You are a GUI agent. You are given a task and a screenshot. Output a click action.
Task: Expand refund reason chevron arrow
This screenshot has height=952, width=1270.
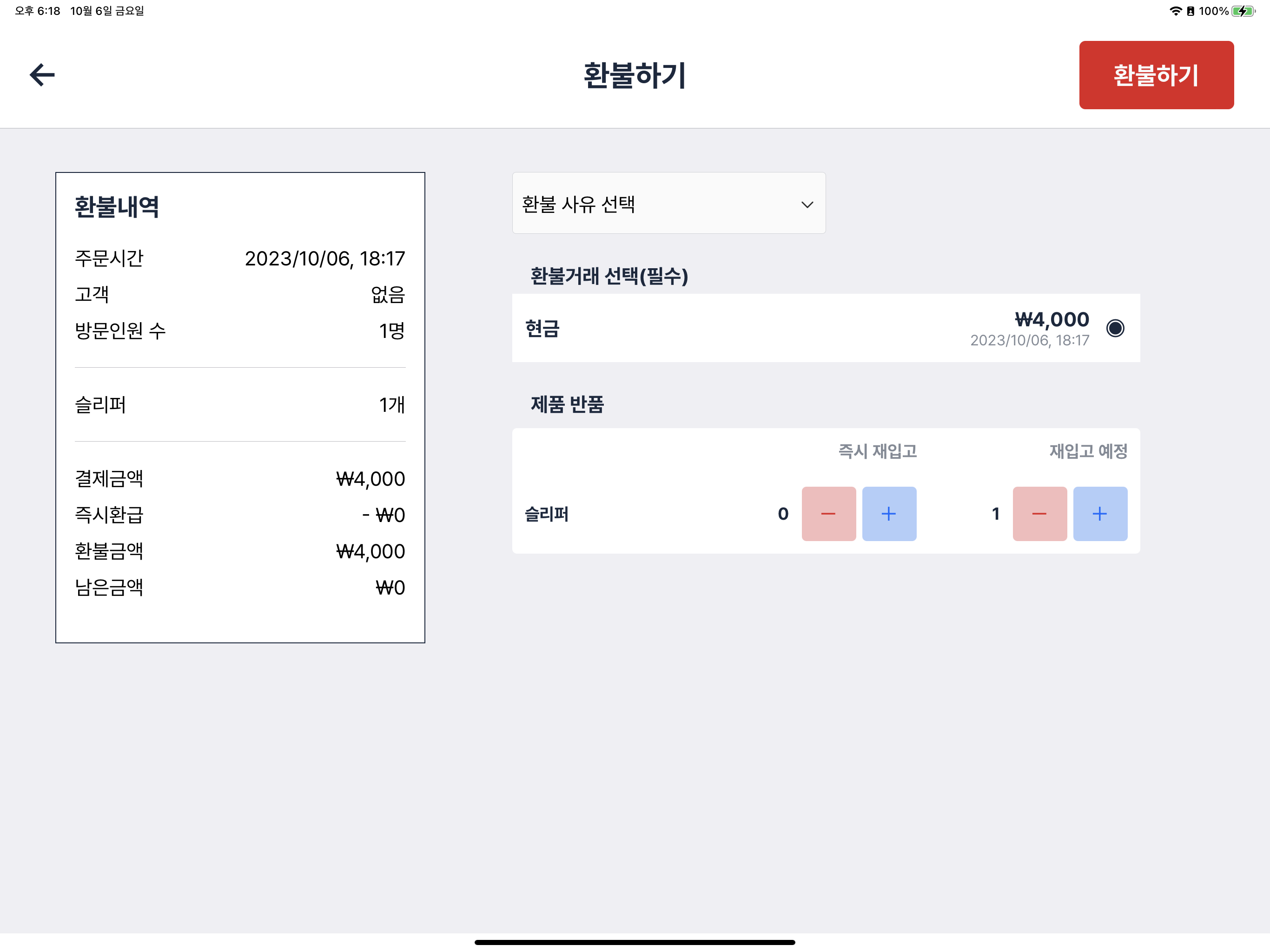click(807, 205)
